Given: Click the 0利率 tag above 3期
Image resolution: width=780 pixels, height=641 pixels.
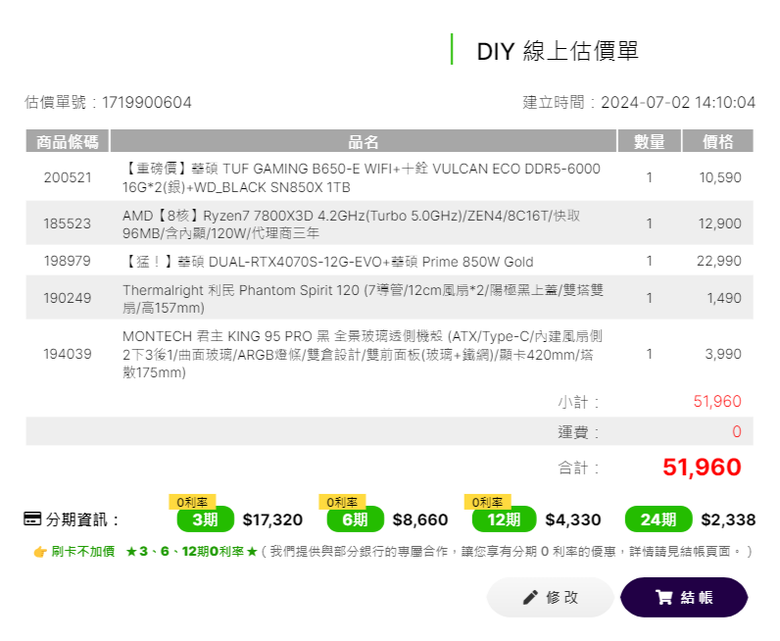Looking at the screenshot, I should [192, 502].
